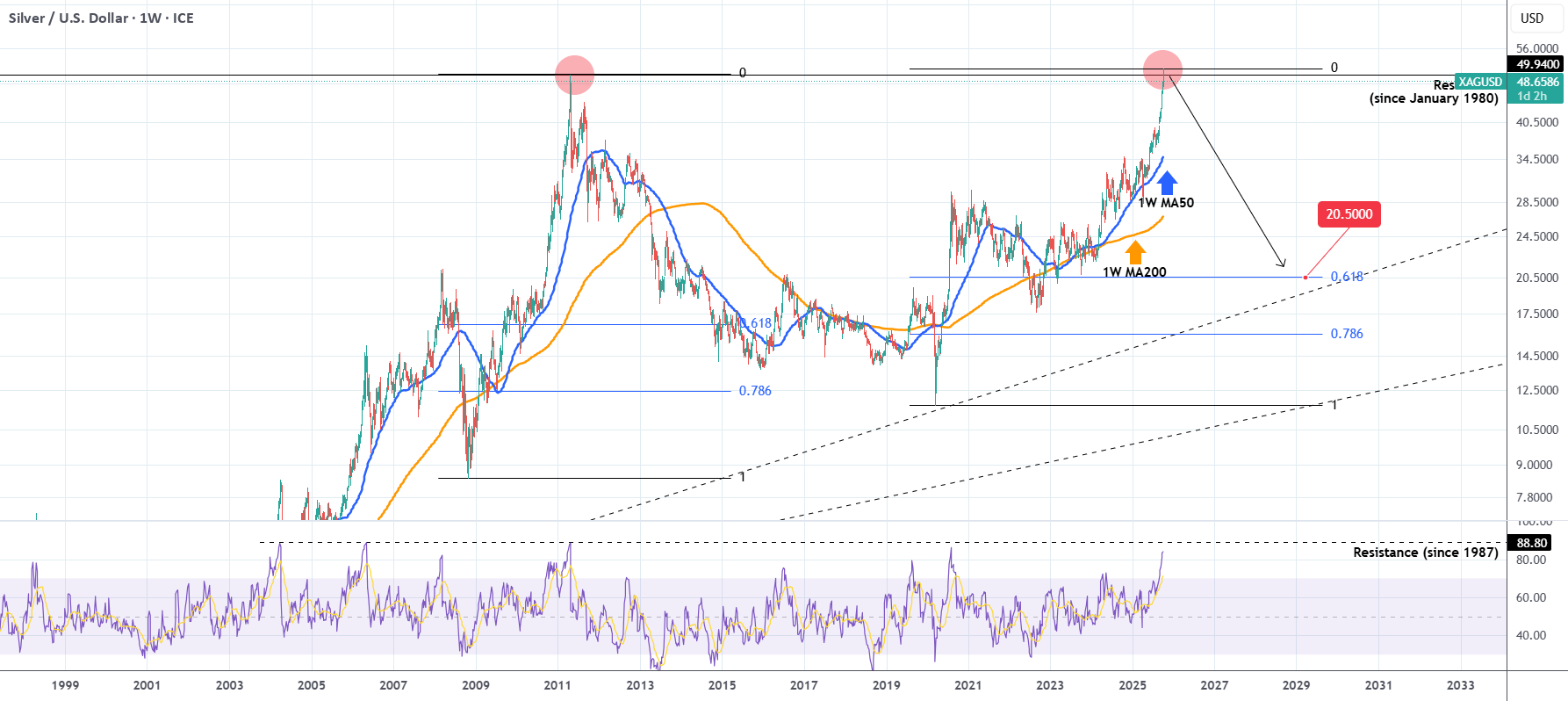Select the 0.618 Fibonacci label near 20.5000
This screenshot has height=701, width=1568.
point(1347,277)
